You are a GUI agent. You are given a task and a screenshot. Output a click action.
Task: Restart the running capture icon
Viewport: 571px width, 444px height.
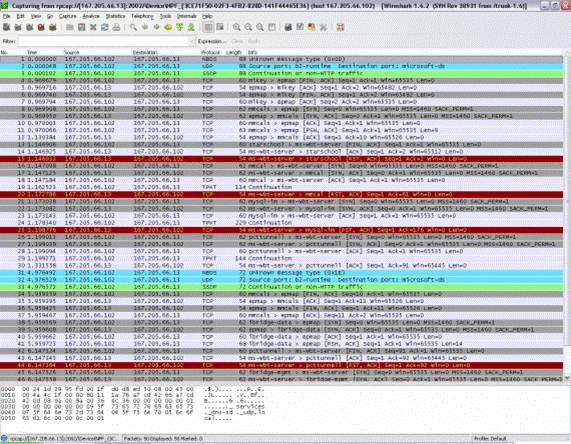(53, 27)
